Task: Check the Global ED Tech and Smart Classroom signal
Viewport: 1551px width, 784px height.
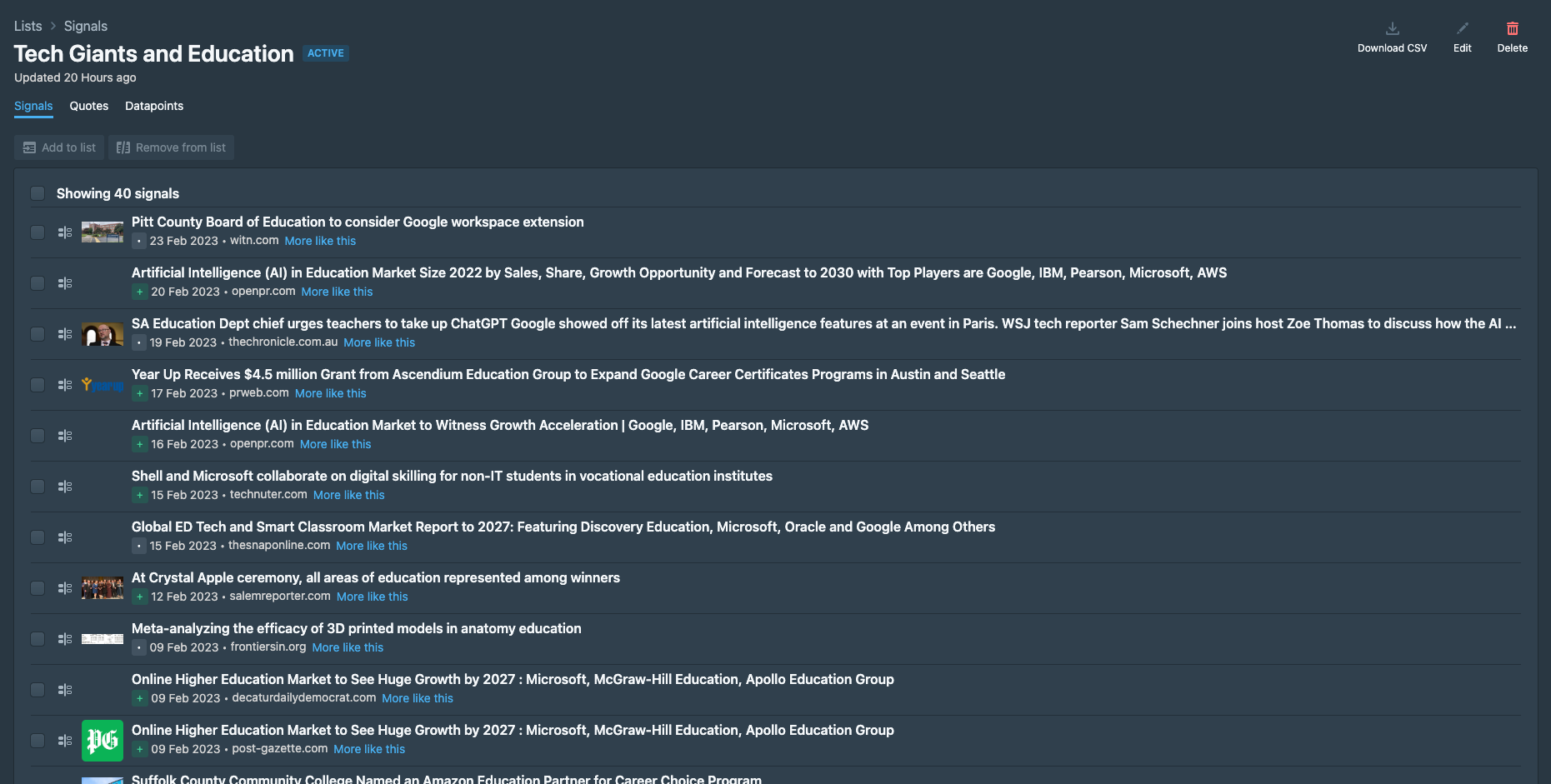Action: pos(38,537)
